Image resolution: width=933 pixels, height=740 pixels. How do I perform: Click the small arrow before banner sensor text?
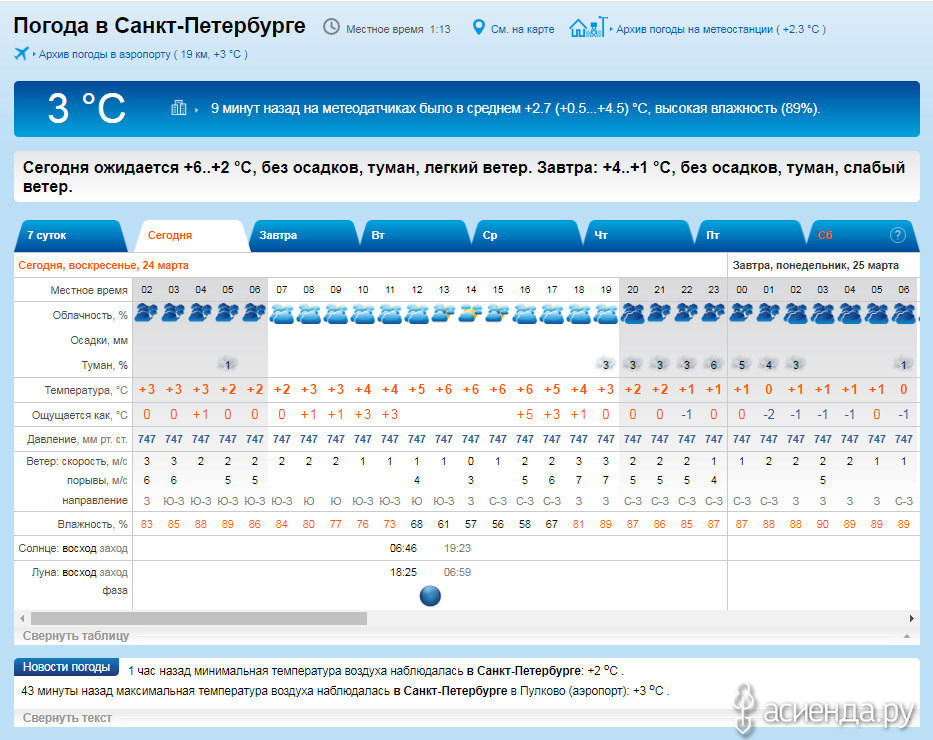[x=196, y=109]
